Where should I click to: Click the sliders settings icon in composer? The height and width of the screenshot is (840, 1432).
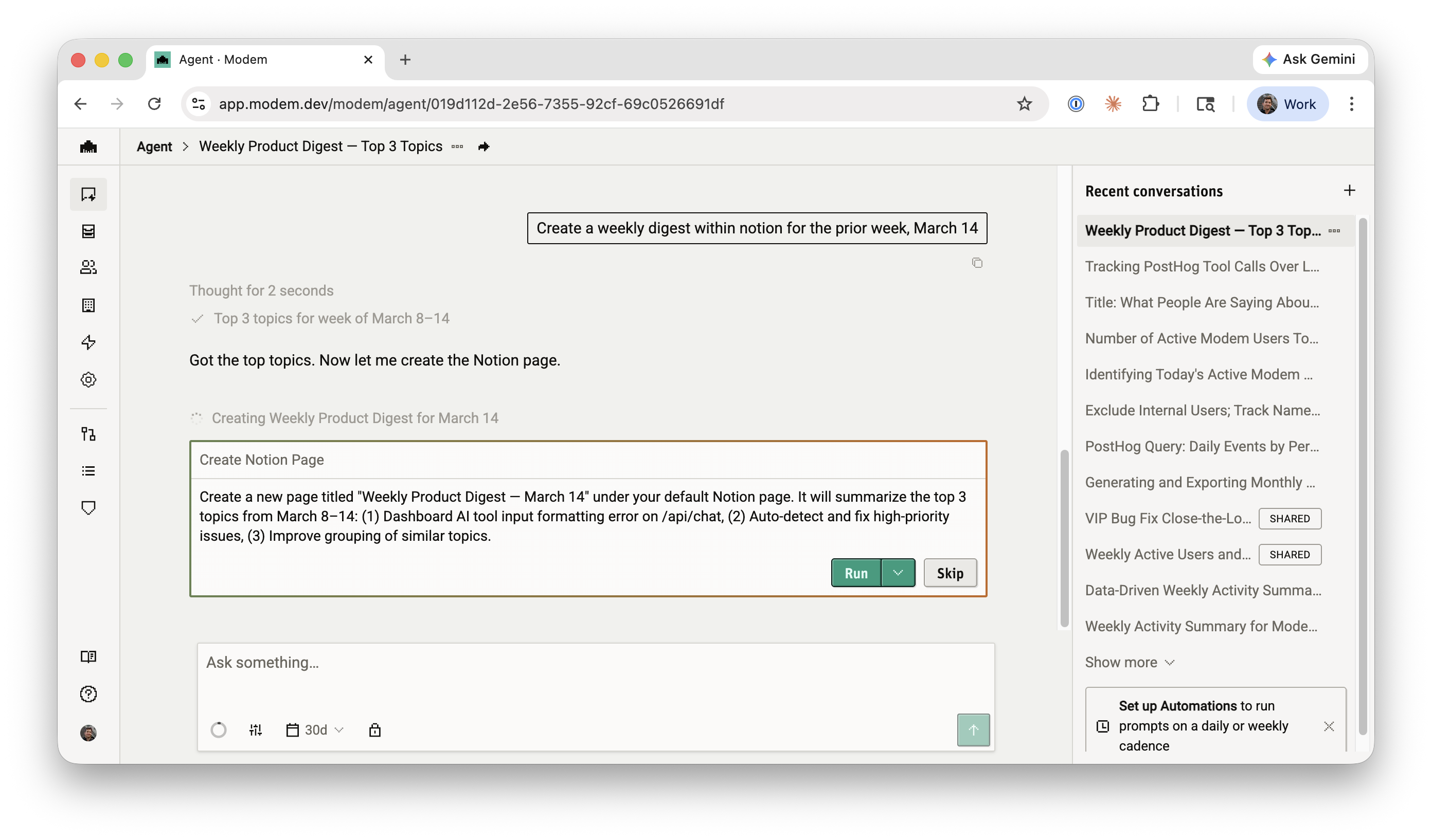tap(256, 730)
